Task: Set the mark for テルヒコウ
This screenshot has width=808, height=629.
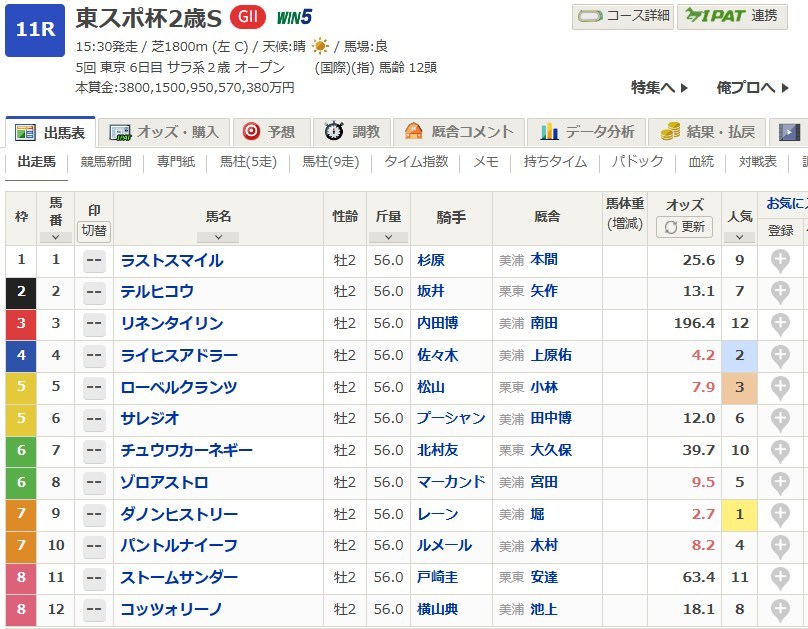Action: 94,292
